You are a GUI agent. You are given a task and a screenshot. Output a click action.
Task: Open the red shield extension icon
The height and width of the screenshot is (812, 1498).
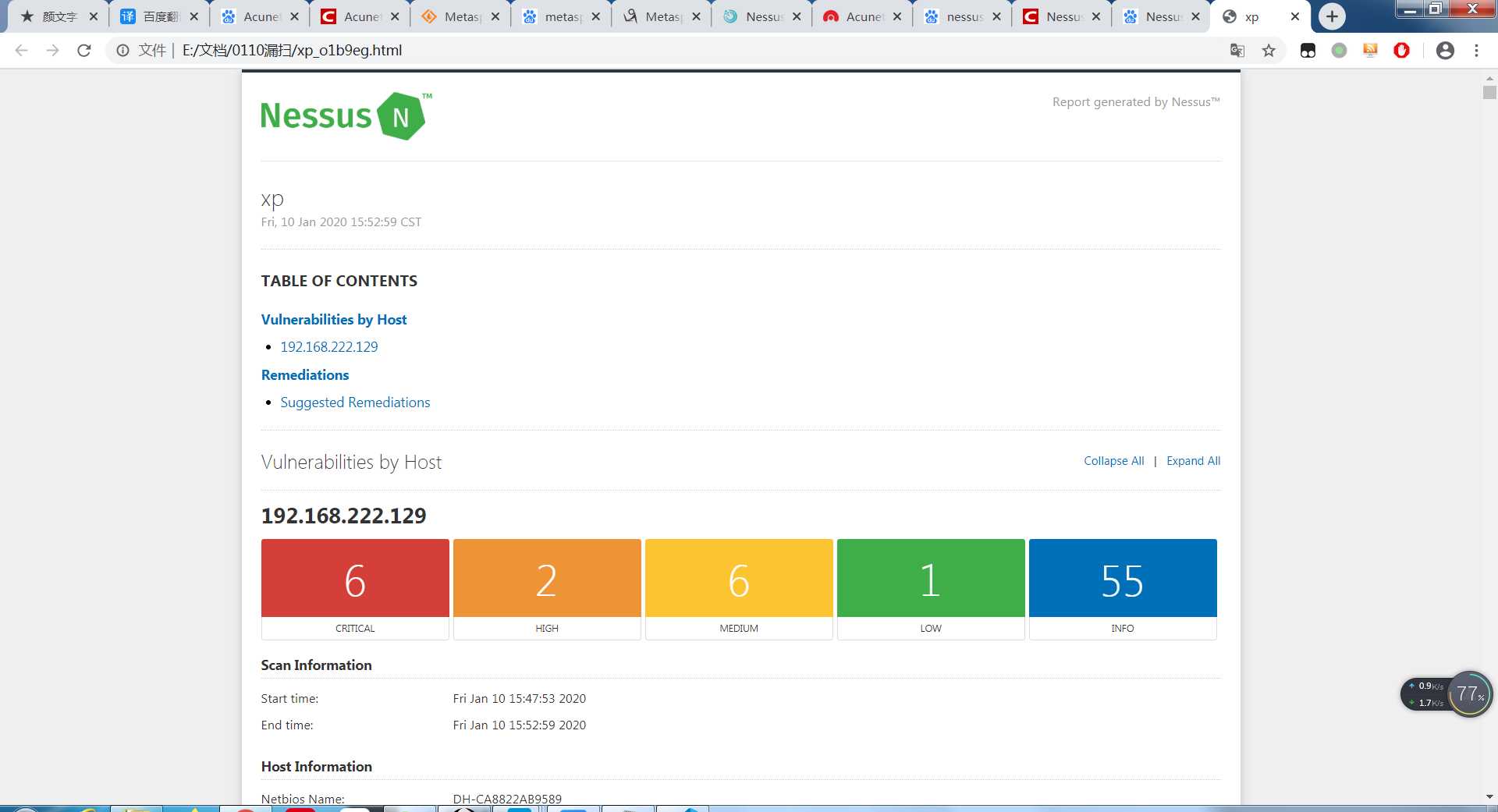pos(1401,51)
